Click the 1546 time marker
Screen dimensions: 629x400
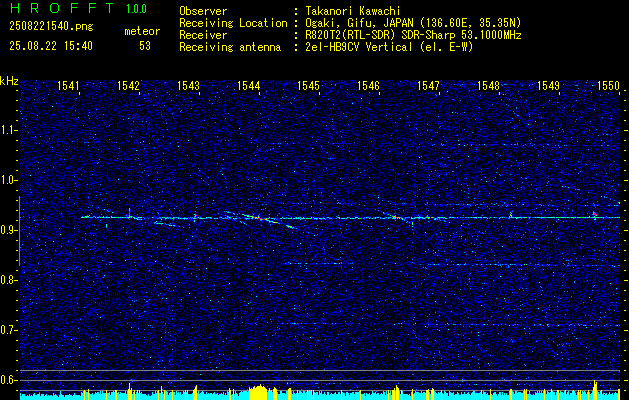(368, 86)
